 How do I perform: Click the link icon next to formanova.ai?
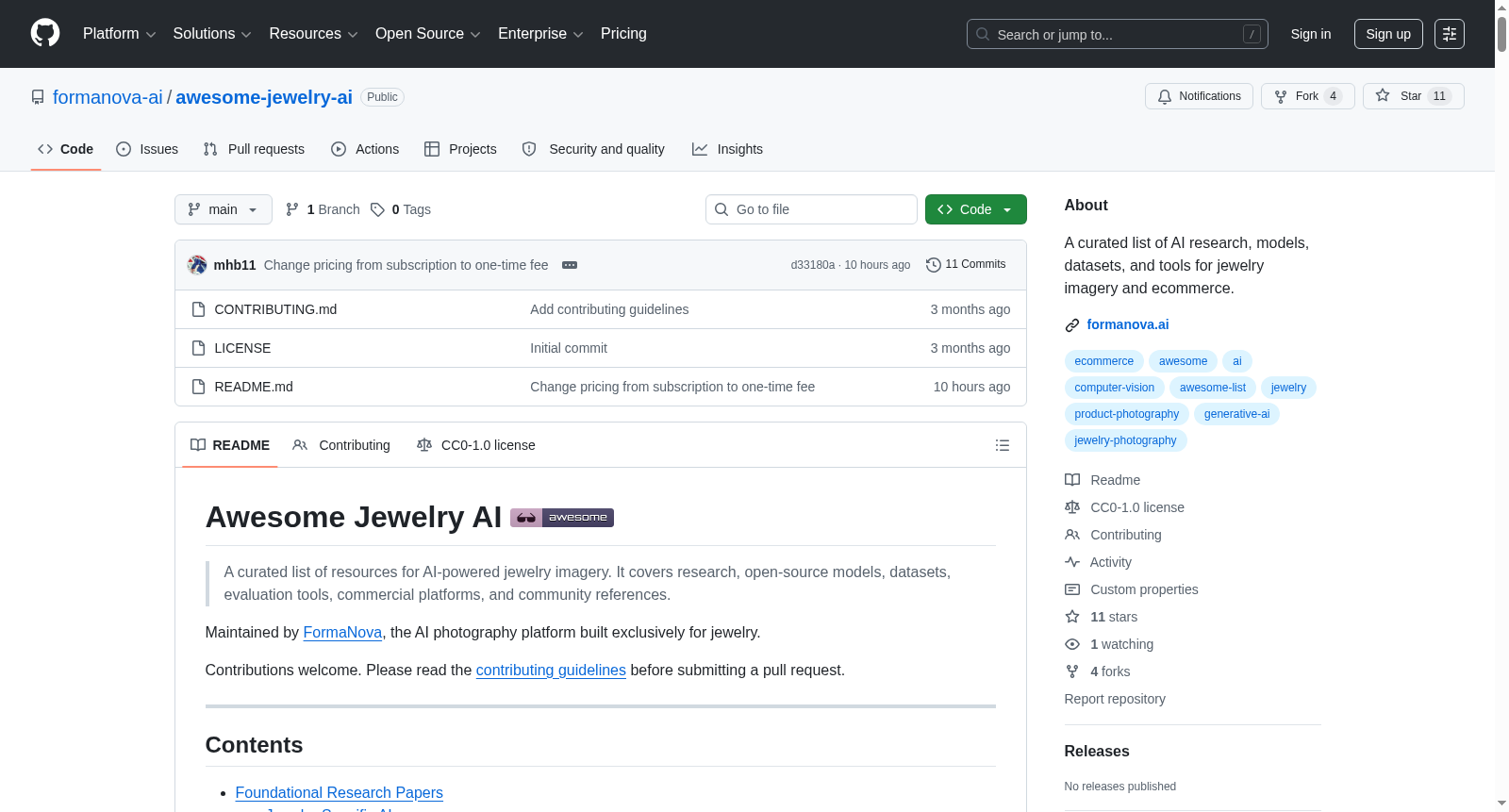[1072, 325]
